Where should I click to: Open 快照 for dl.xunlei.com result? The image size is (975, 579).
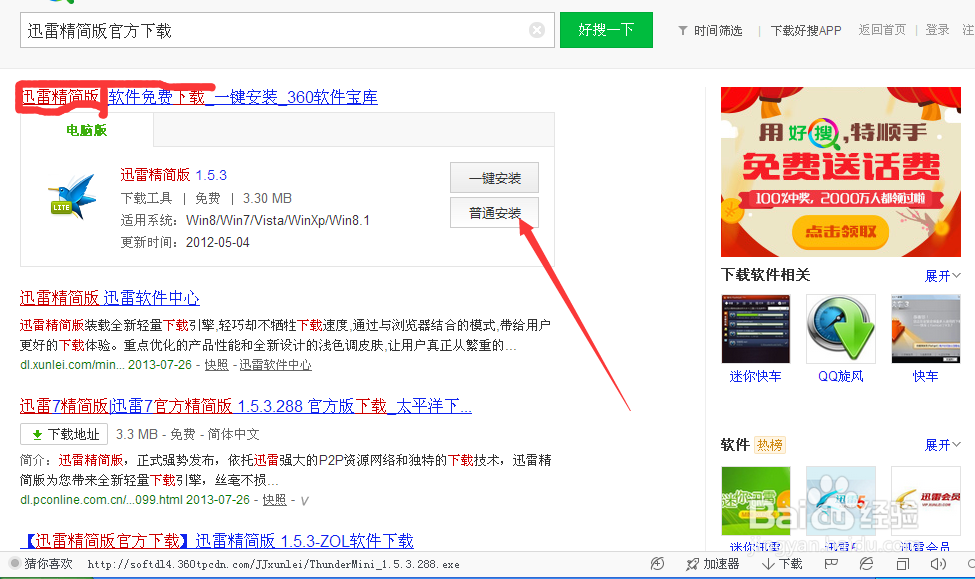tap(216, 365)
